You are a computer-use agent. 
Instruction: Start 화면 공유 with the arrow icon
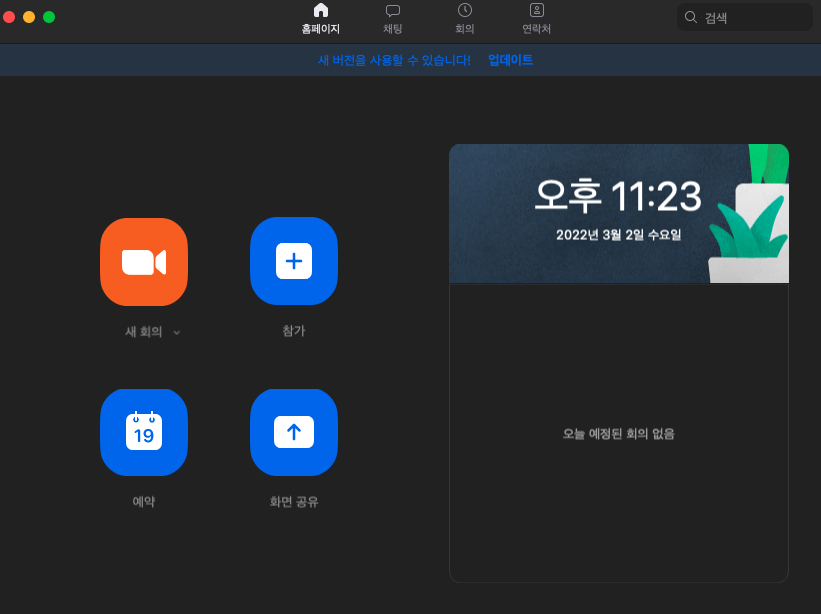[x=294, y=432]
